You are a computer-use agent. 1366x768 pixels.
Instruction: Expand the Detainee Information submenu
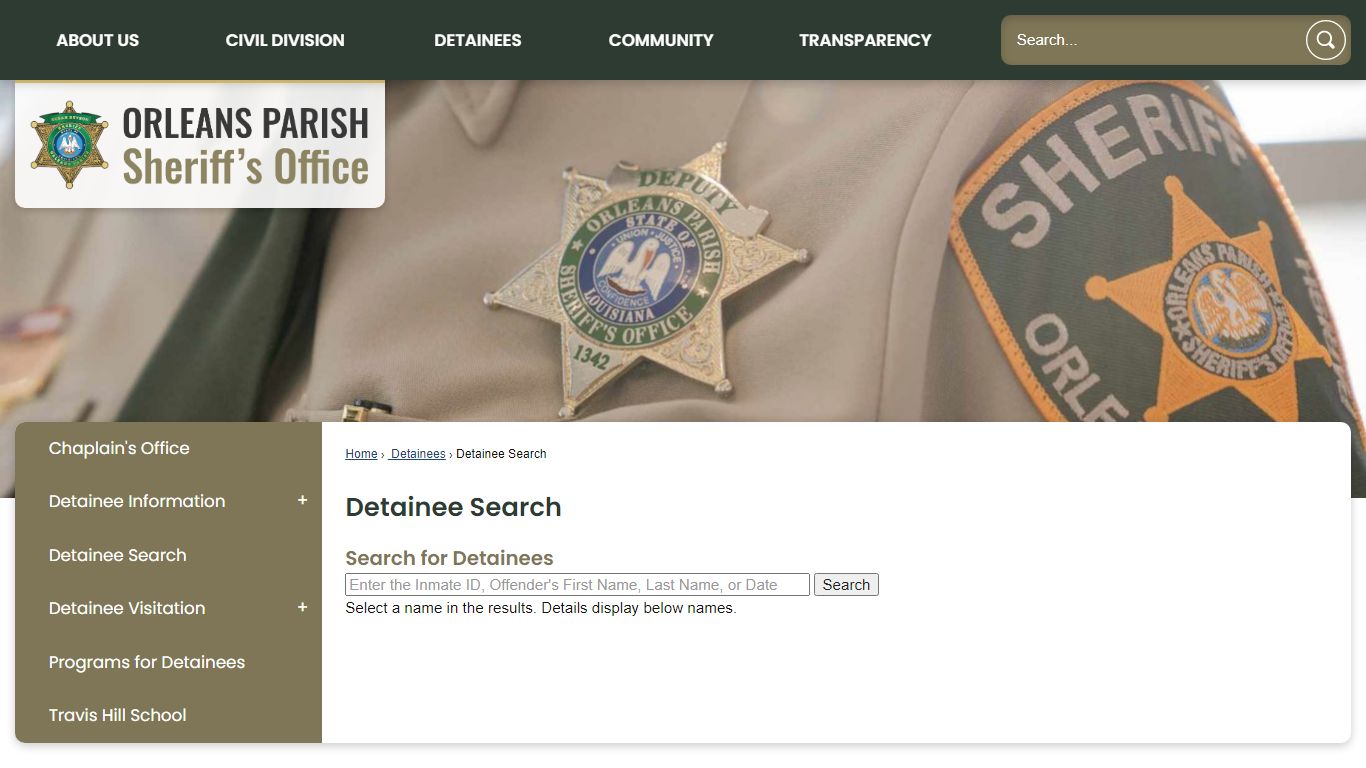point(302,501)
